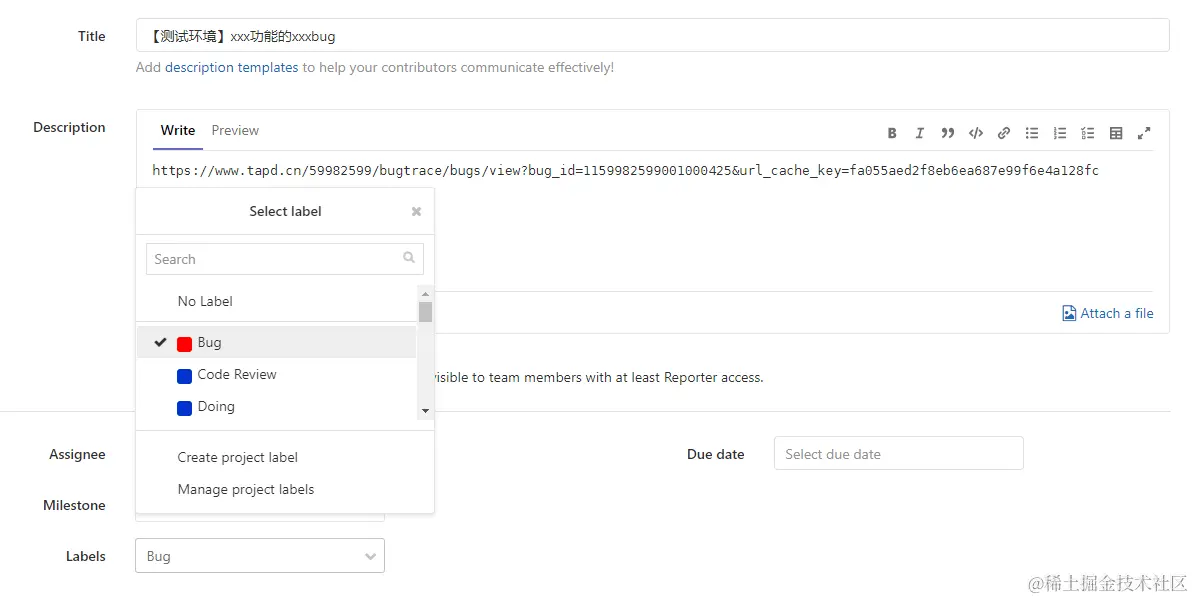Click the label list scrollbar thumb
This screenshot has height=600, width=1194.
[x=425, y=312]
